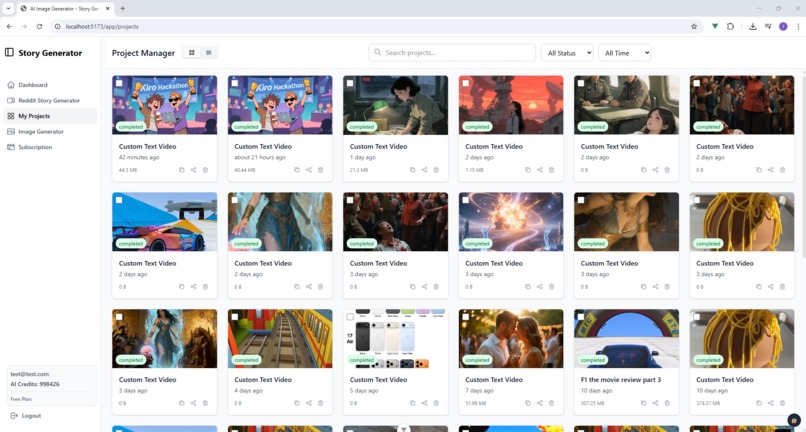Share the project from 5 days ago
This screenshot has width=806, height=432.
click(424, 403)
